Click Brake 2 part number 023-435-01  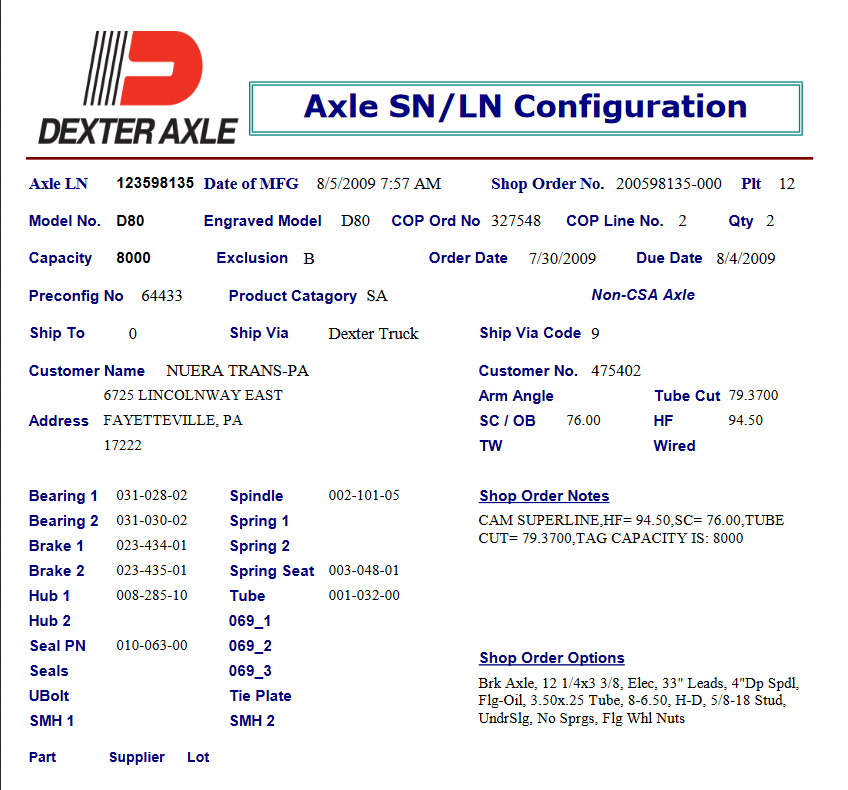coord(152,570)
